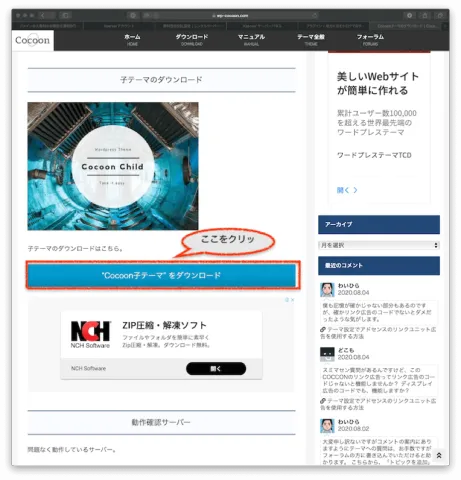
Task: Switch to the Xserver アカウント tab
Action: pos(119,26)
